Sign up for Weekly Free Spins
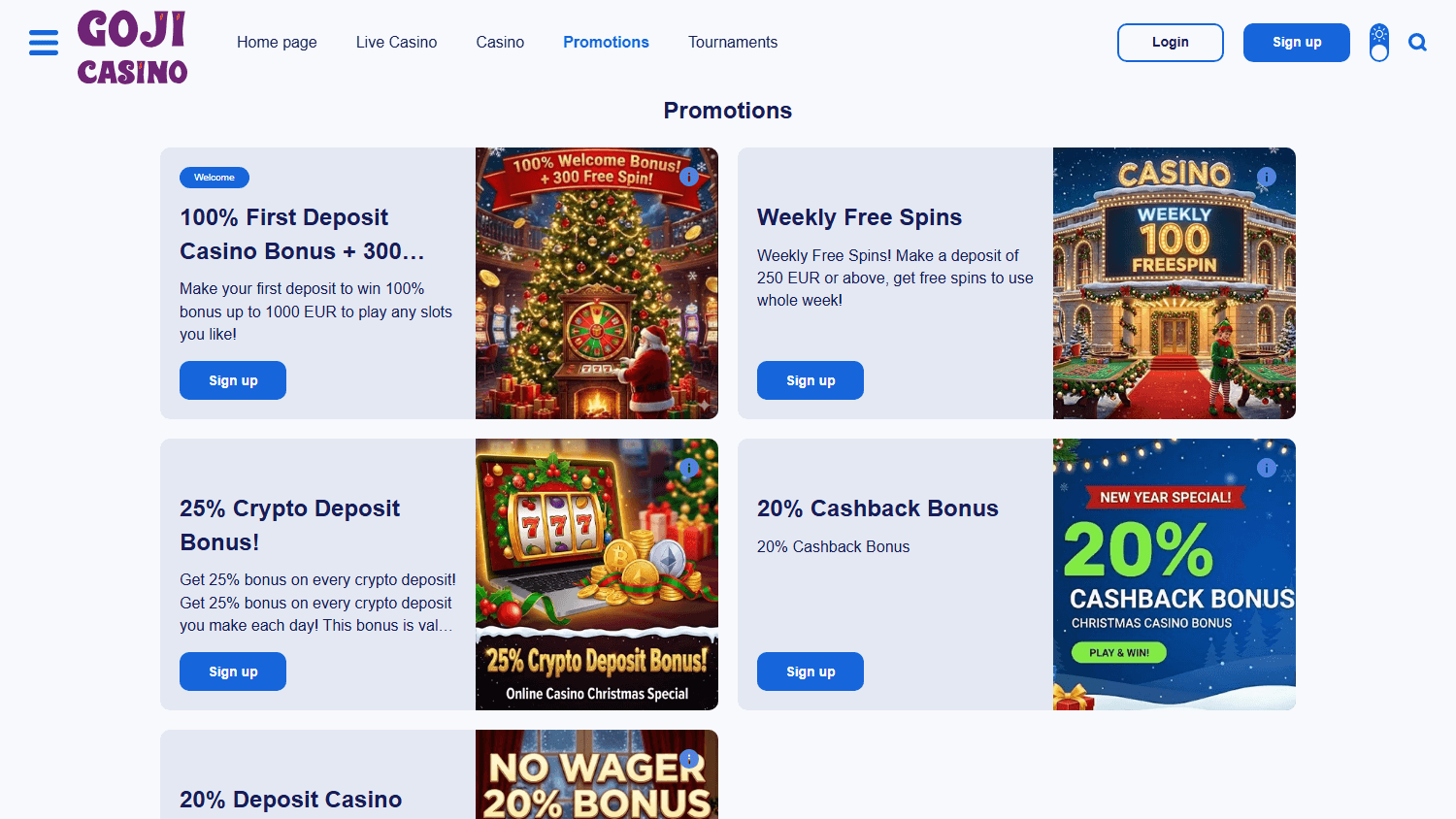The image size is (1456, 819). point(811,380)
